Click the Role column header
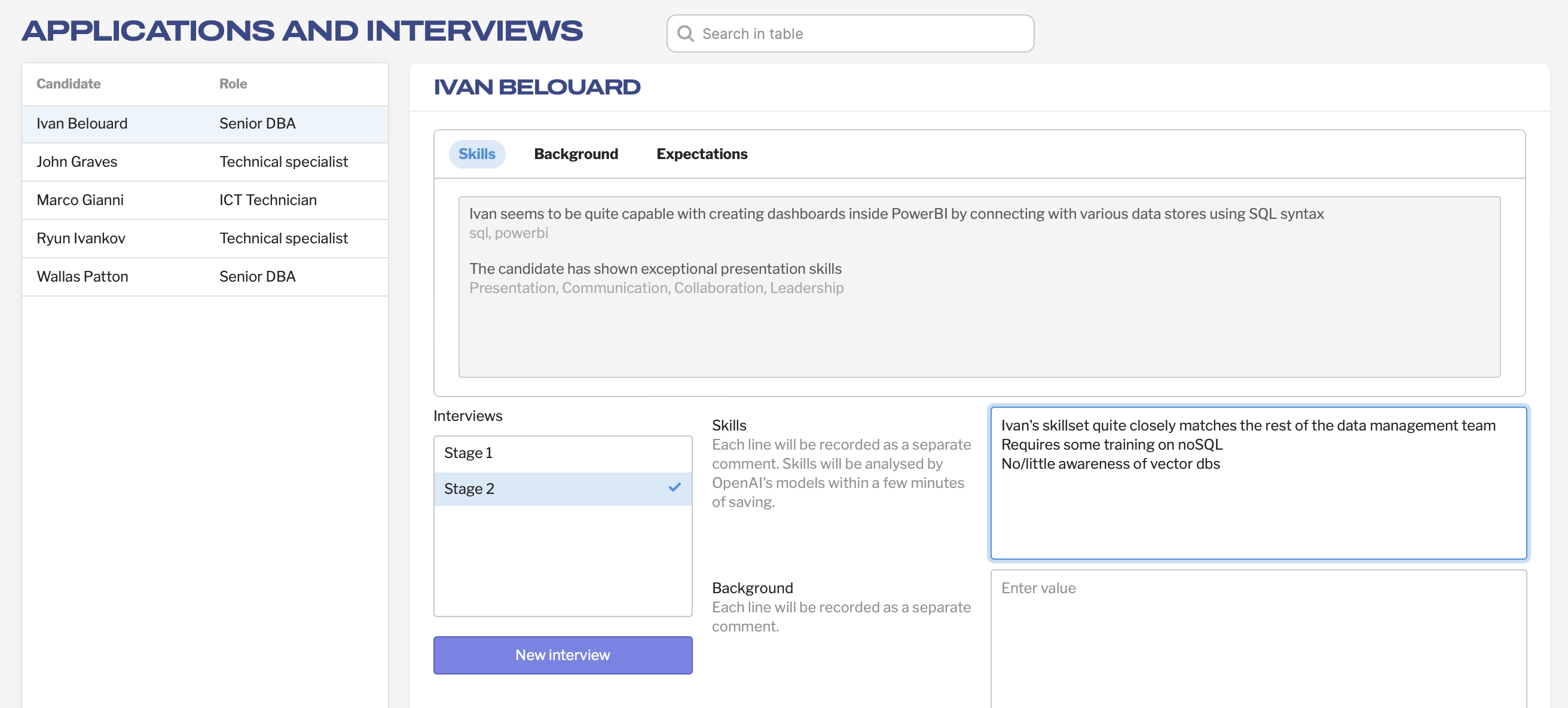This screenshot has height=708, width=1568. 233,84
